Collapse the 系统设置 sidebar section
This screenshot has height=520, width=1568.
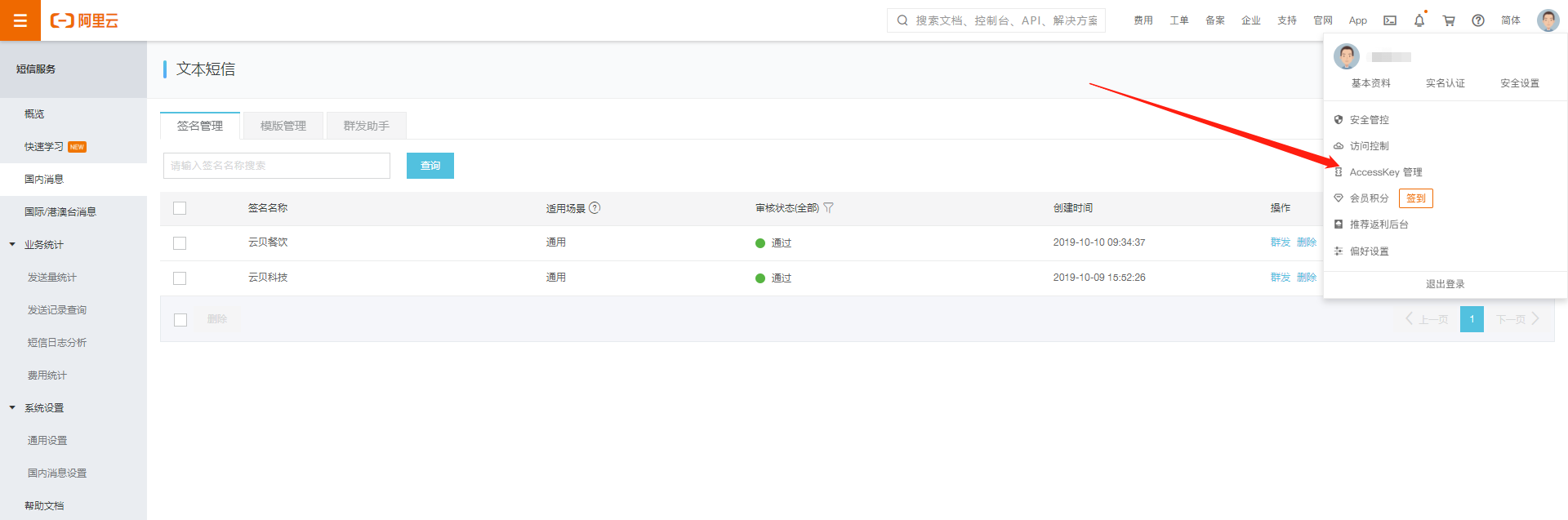point(12,407)
